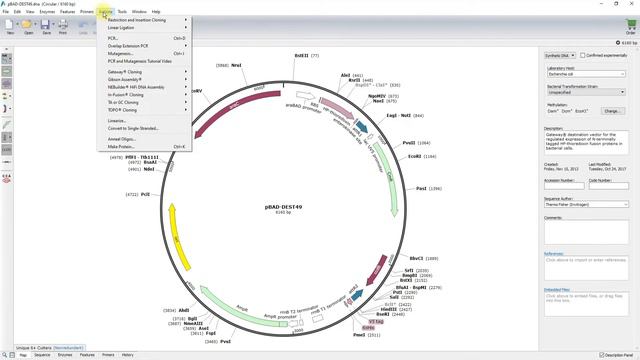Viewport: 640px width, 360px height.
Task: Open the Laboratory Host combo box
Action: (x=586, y=74)
